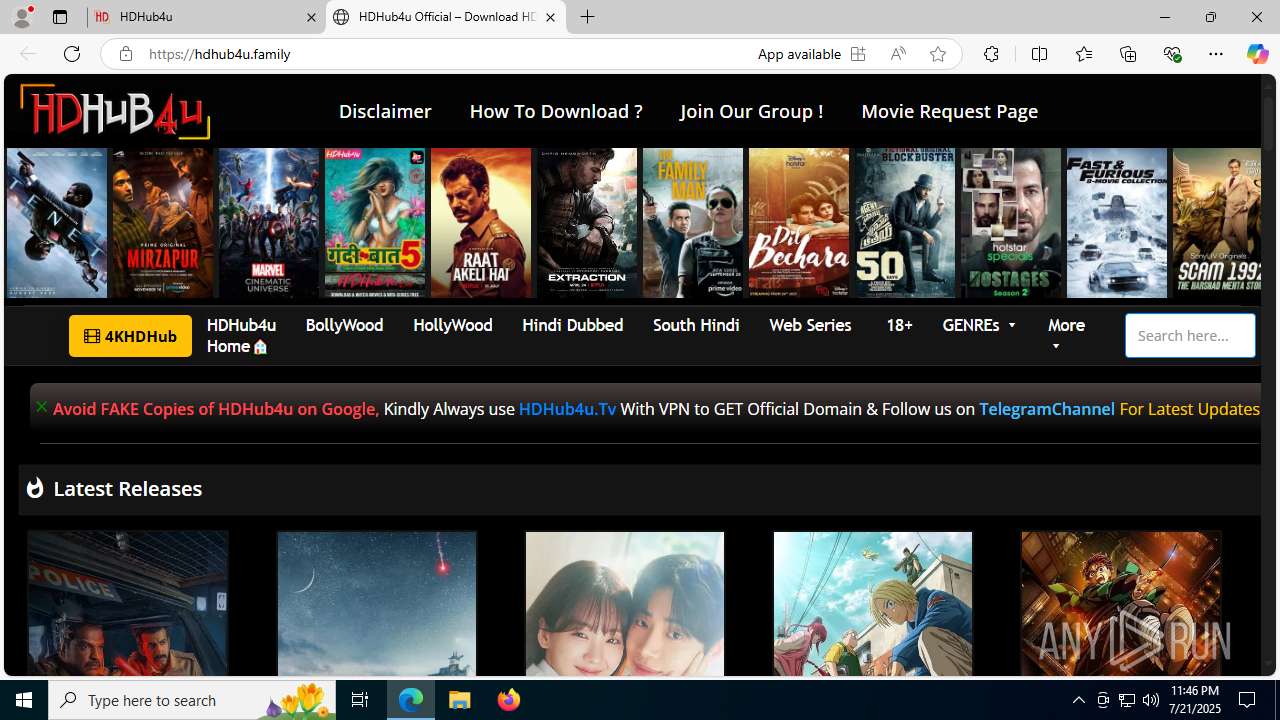1280x720 pixels.
Task: Browse the BollyWood category
Action: point(344,325)
